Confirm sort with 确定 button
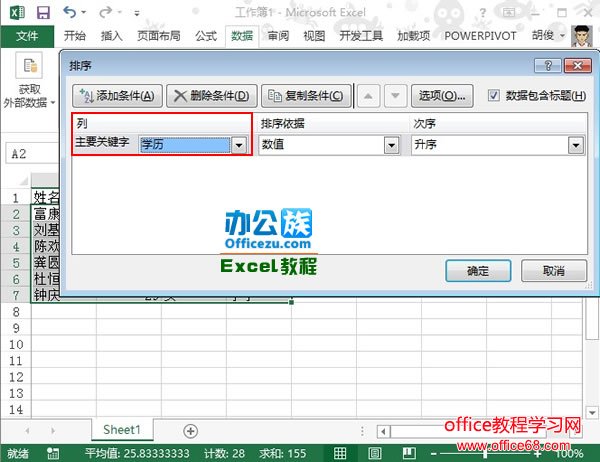The width and height of the screenshot is (600, 462). point(478,271)
